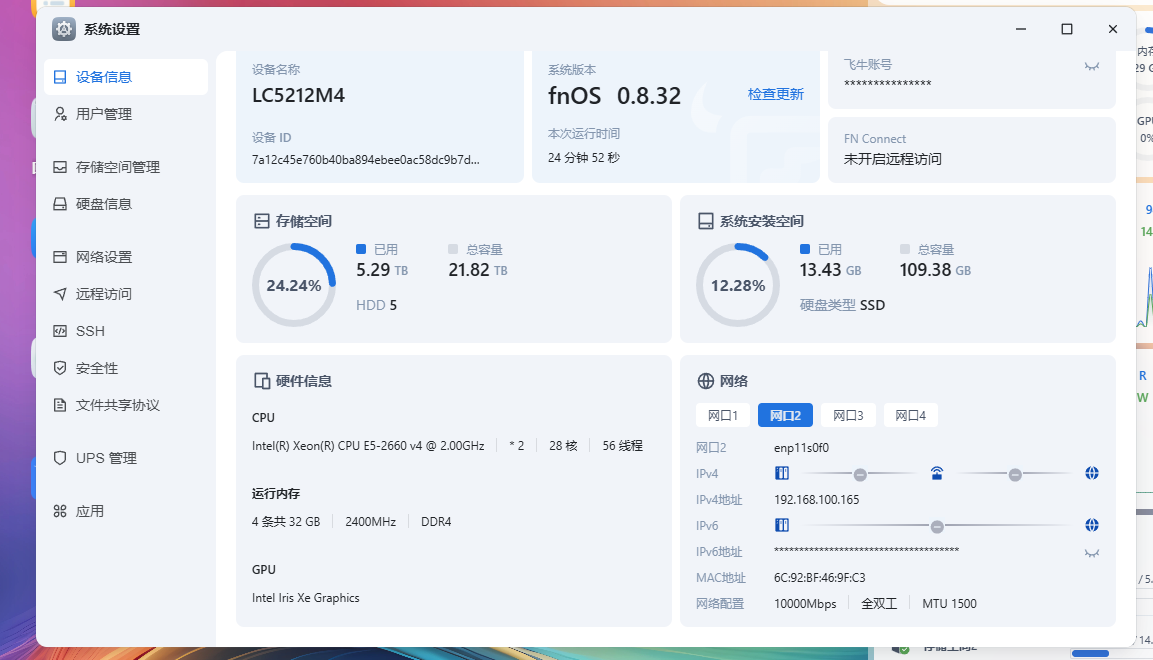Click the truncated 设备 ID value

[x=365, y=159]
